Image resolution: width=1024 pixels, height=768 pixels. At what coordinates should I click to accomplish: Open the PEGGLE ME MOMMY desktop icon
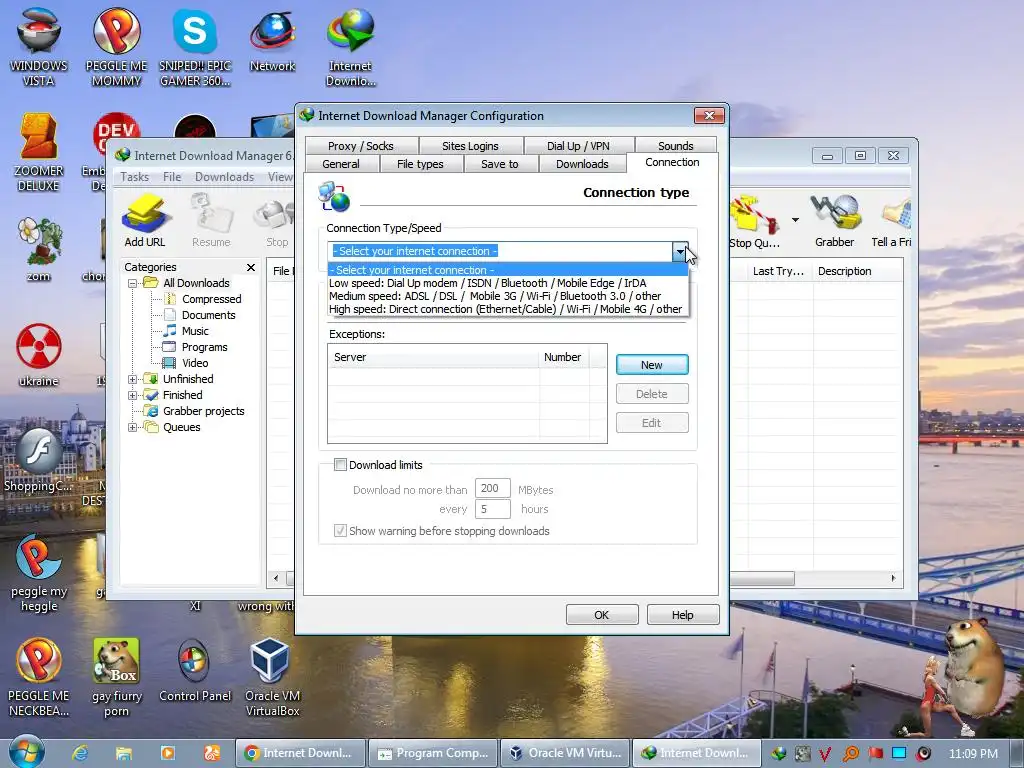click(116, 47)
